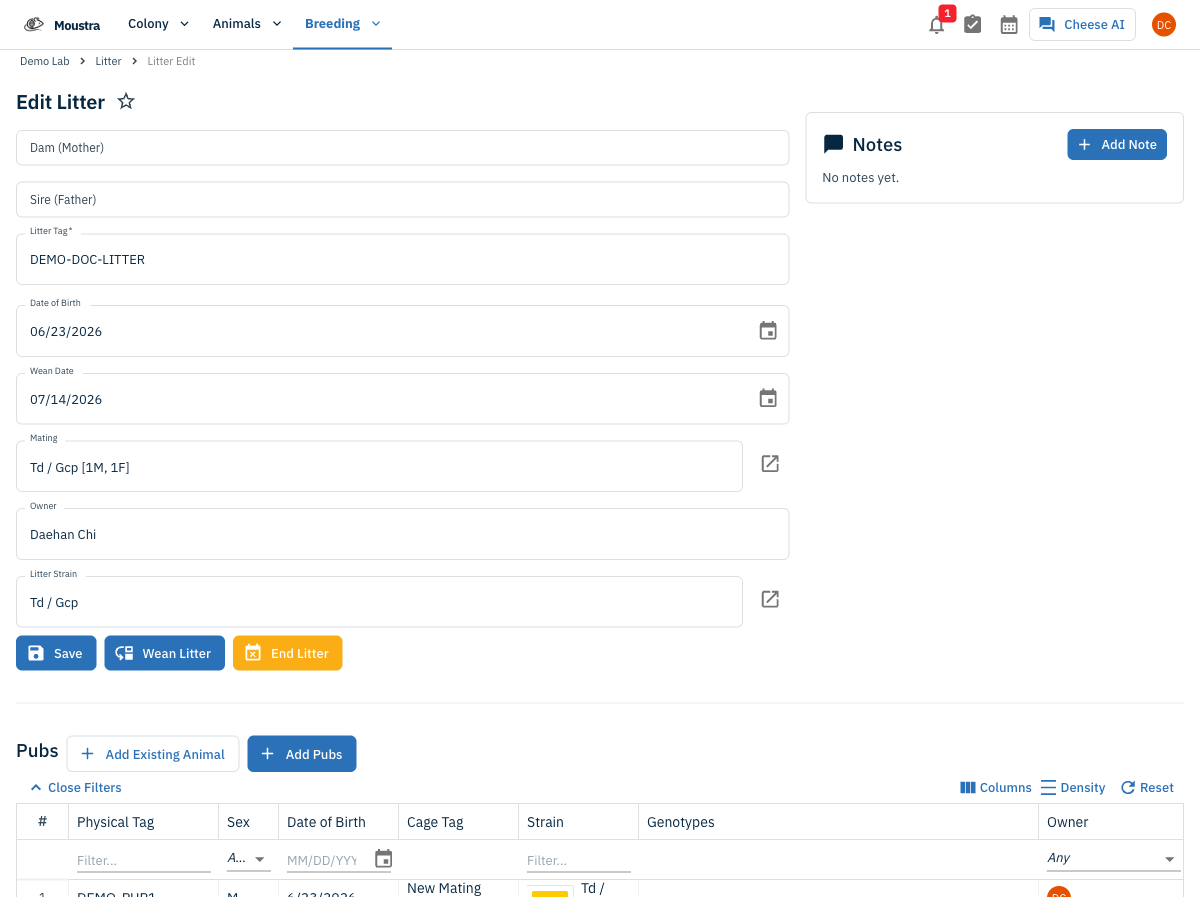Open the Sex filter dropdown
Screen dimensions: 1200x897
tap(248, 858)
